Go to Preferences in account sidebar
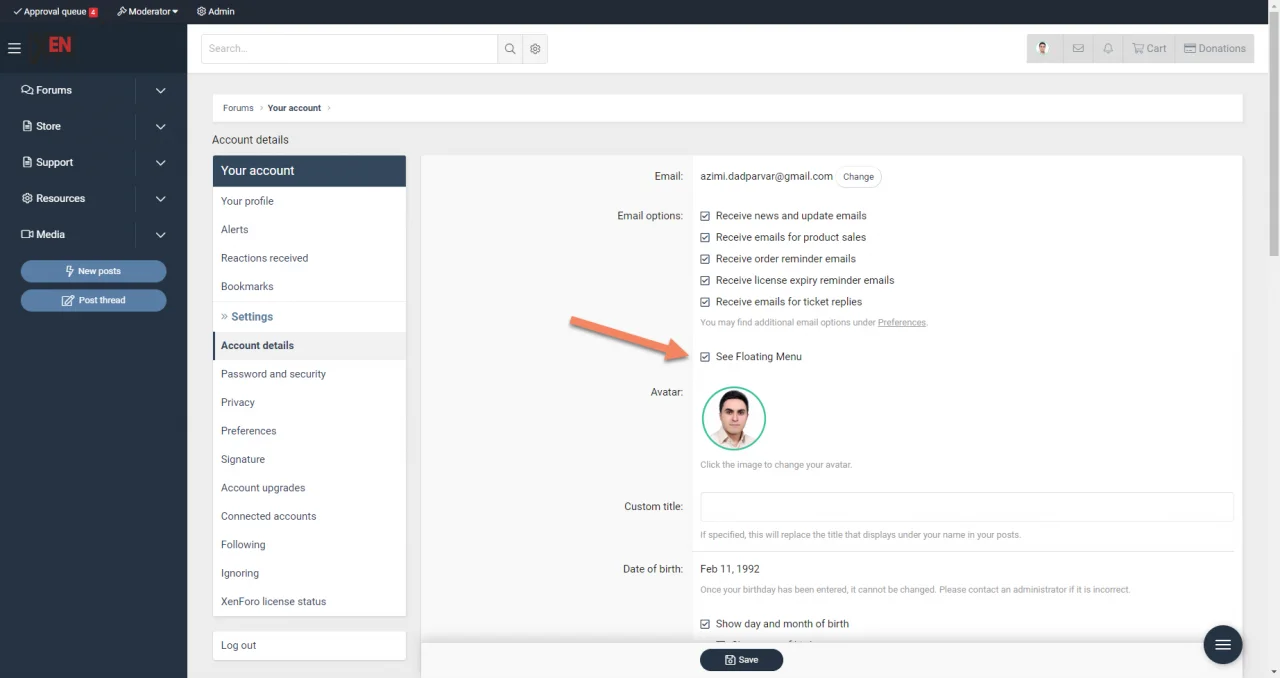The width and height of the screenshot is (1280, 678). click(x=248, y=431)
